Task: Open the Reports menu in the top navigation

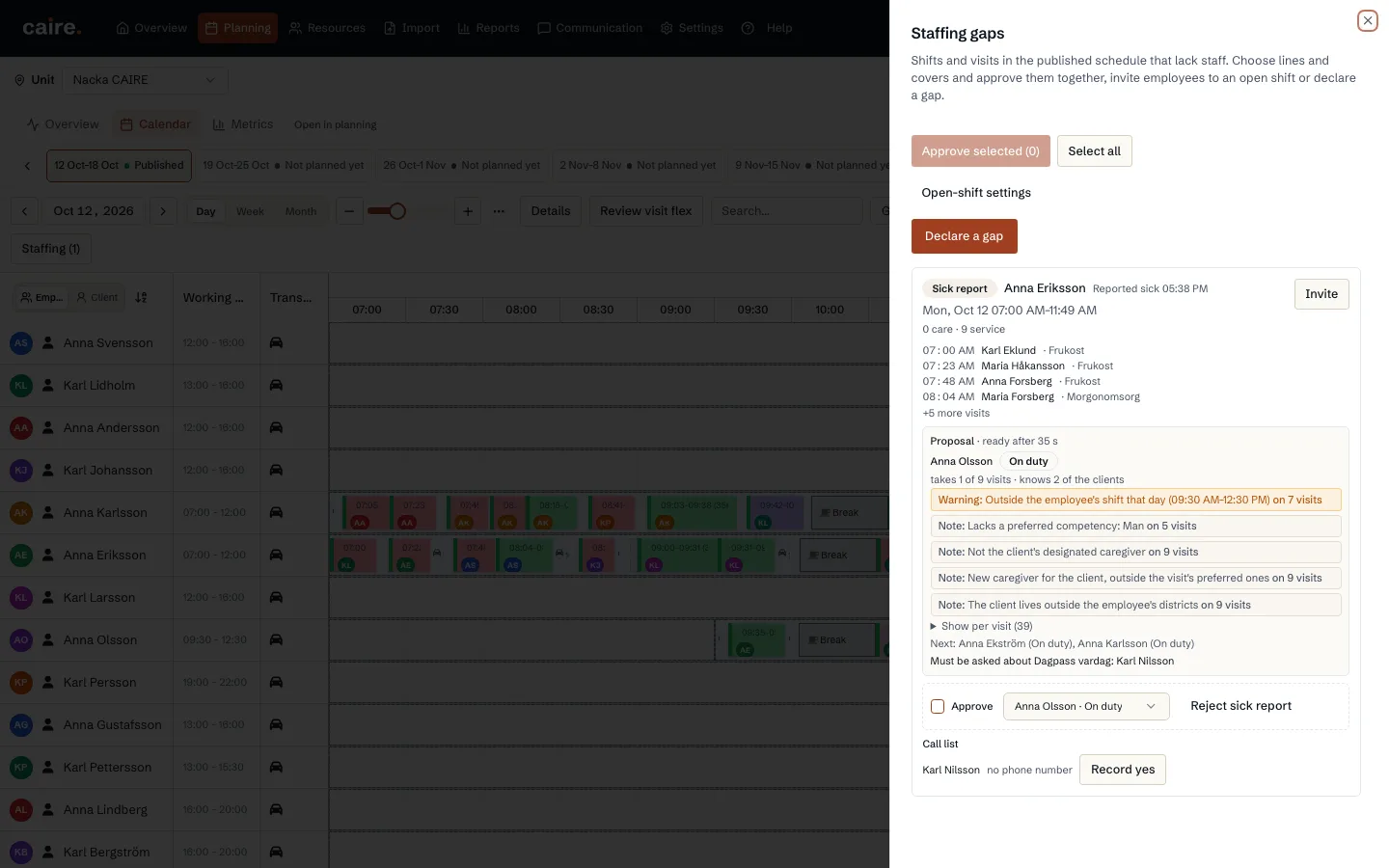Action: 488,28
